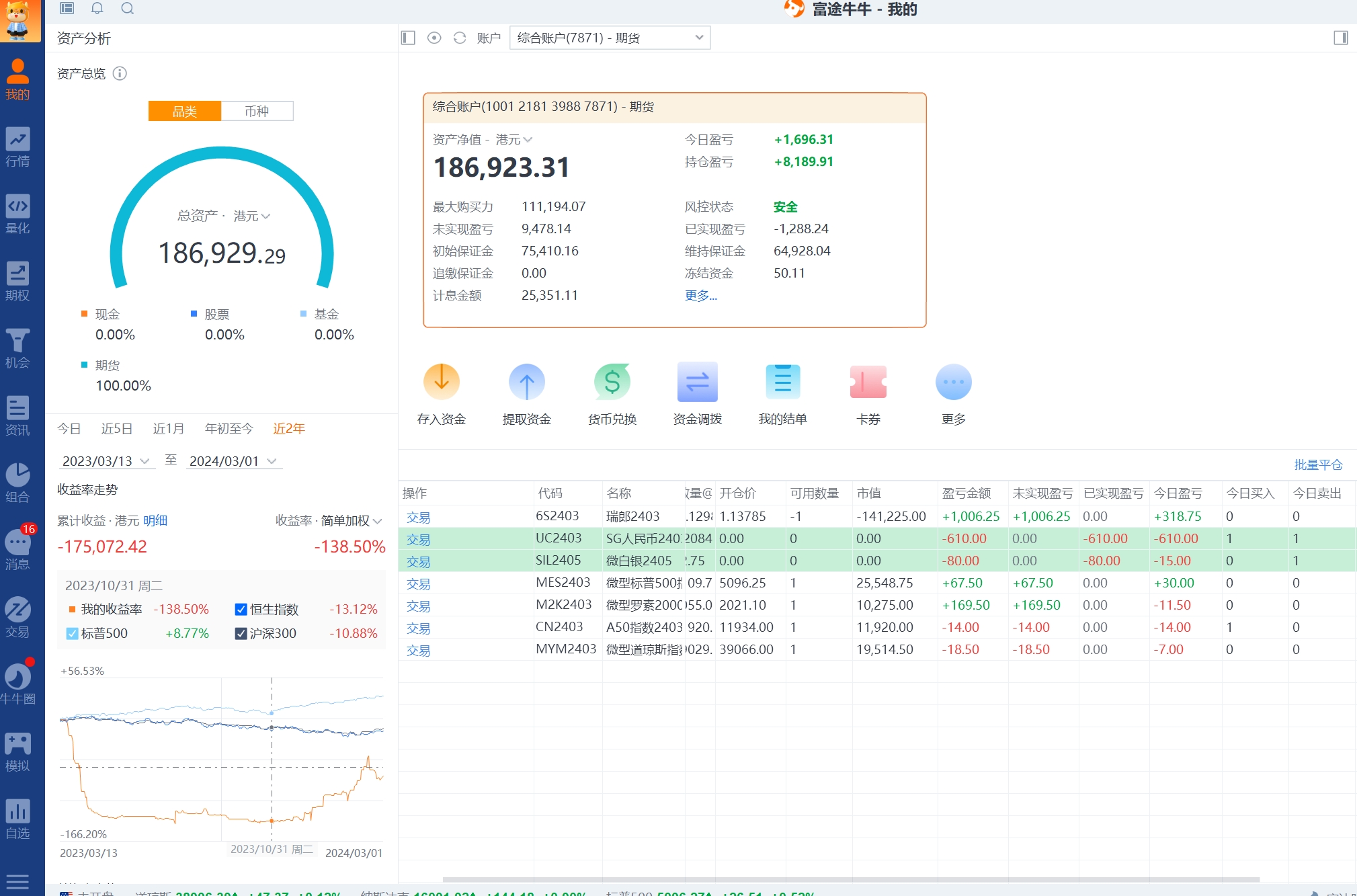Screen dimensions: 1357x896
Task: Select the 近5日 period tab
Action: (x=117, y=428)
